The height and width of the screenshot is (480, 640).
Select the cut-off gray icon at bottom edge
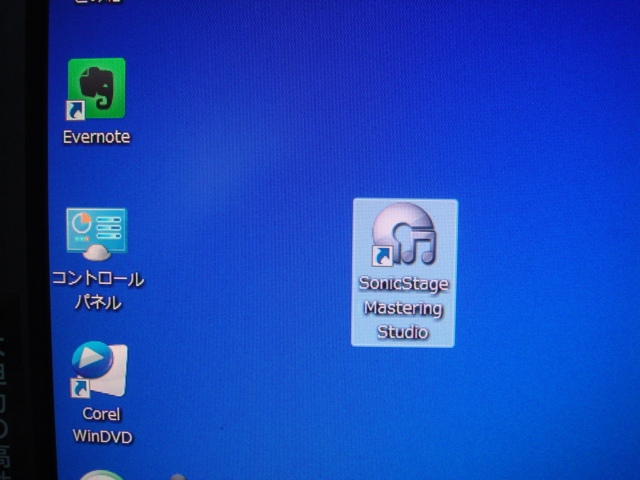coord(178,476)
